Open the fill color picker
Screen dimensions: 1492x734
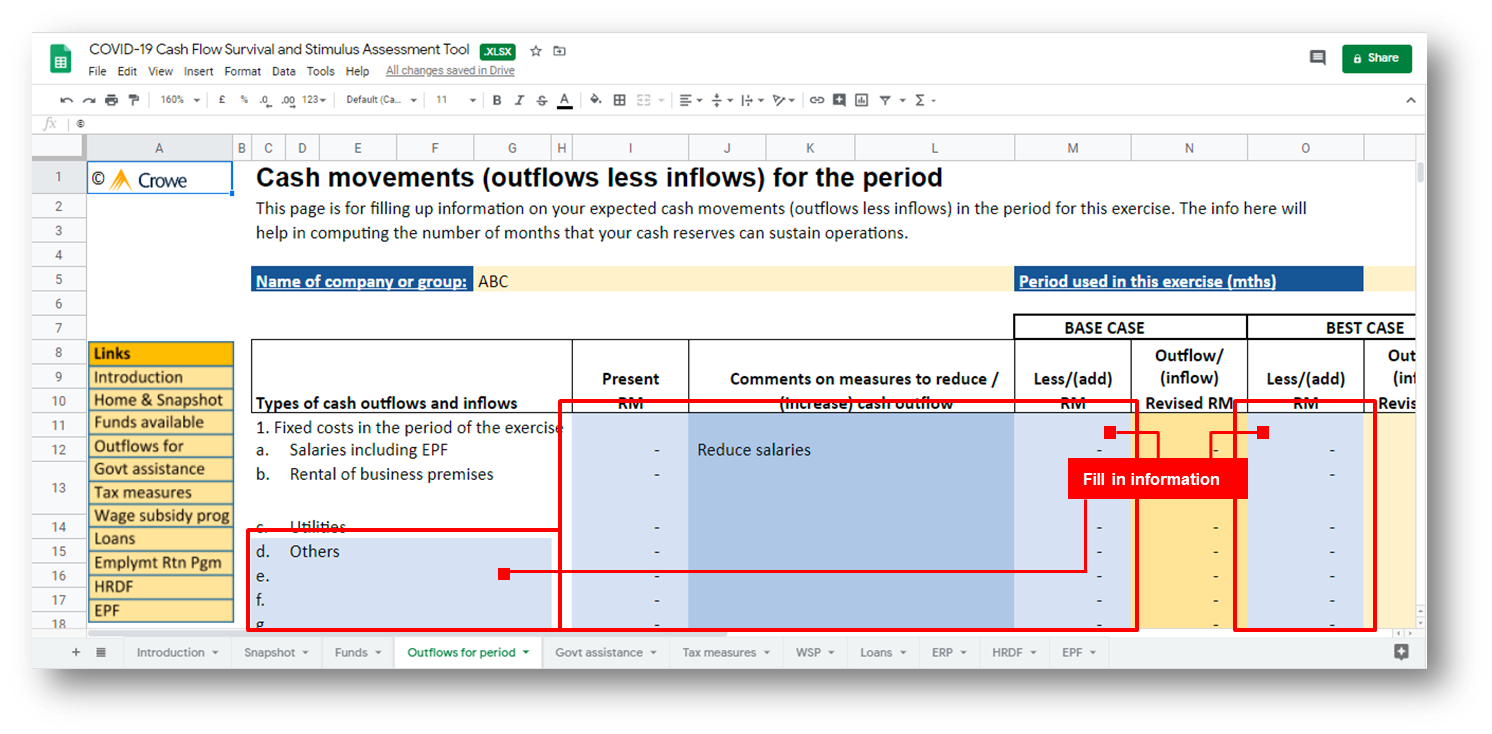pyautogui.click(x=596, y=100)
